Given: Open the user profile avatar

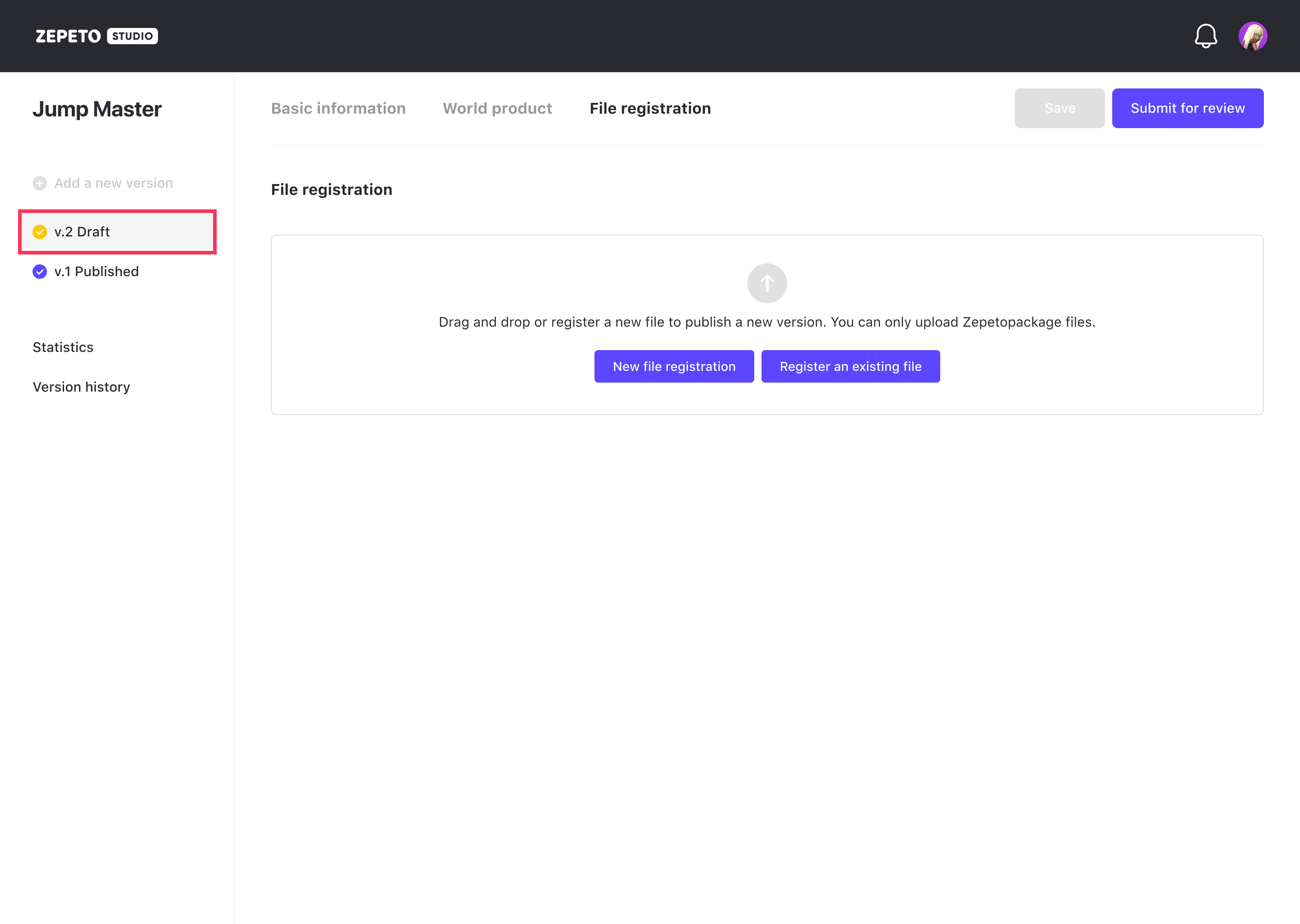Looking at the screenshot, I should 1252,36.
